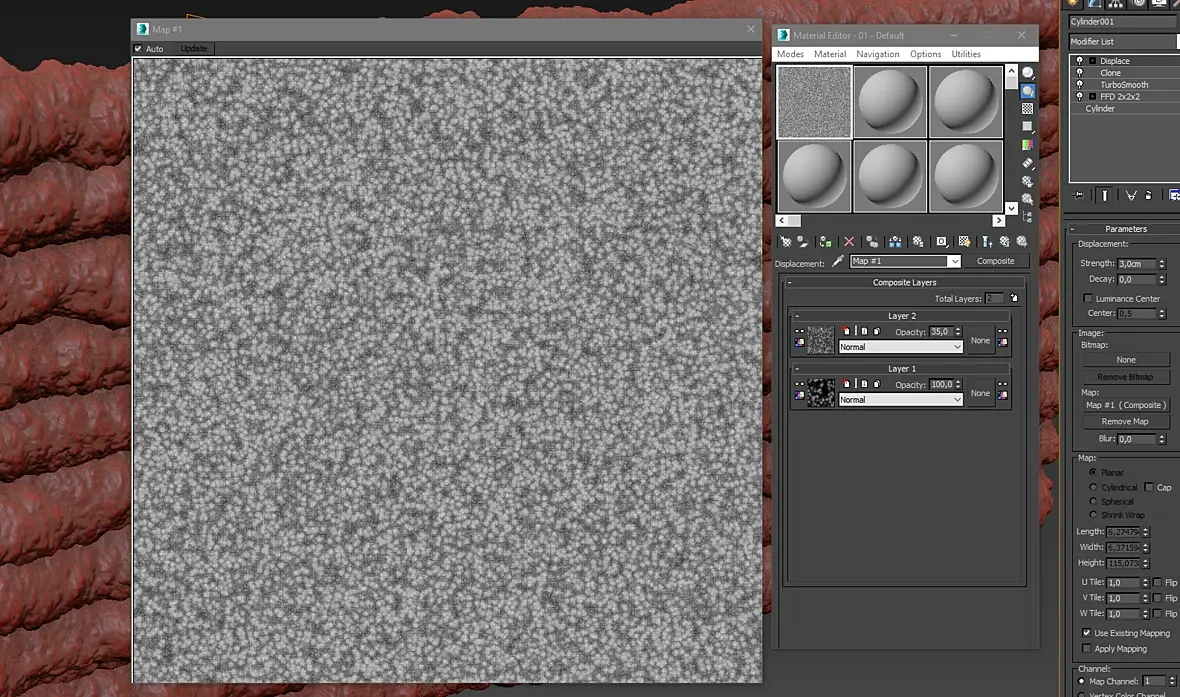Image resolution: width=1180 pixels, height=697 pixels.
Task: Click Assign Material to Selection icon
Action: [x=826, y=242]
